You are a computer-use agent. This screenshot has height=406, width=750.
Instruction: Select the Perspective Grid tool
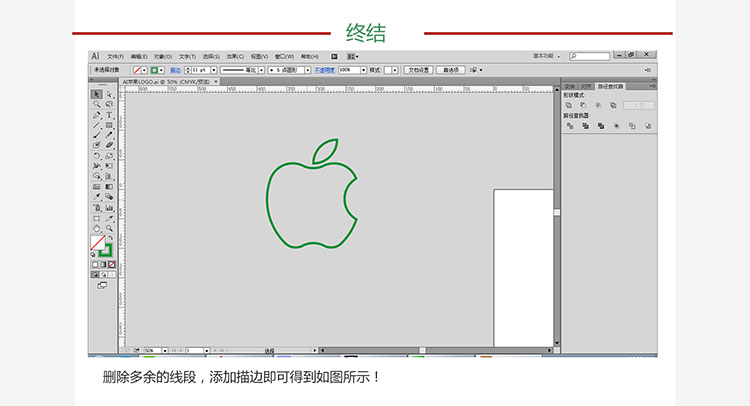coord(110,176)
